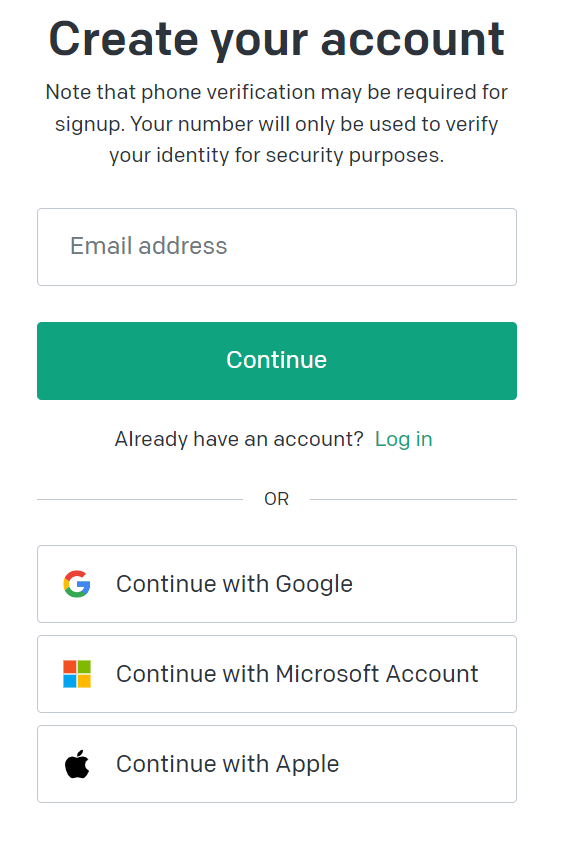577x849 pixels.
Task: Open the Log in link
Action: [404, 439]
